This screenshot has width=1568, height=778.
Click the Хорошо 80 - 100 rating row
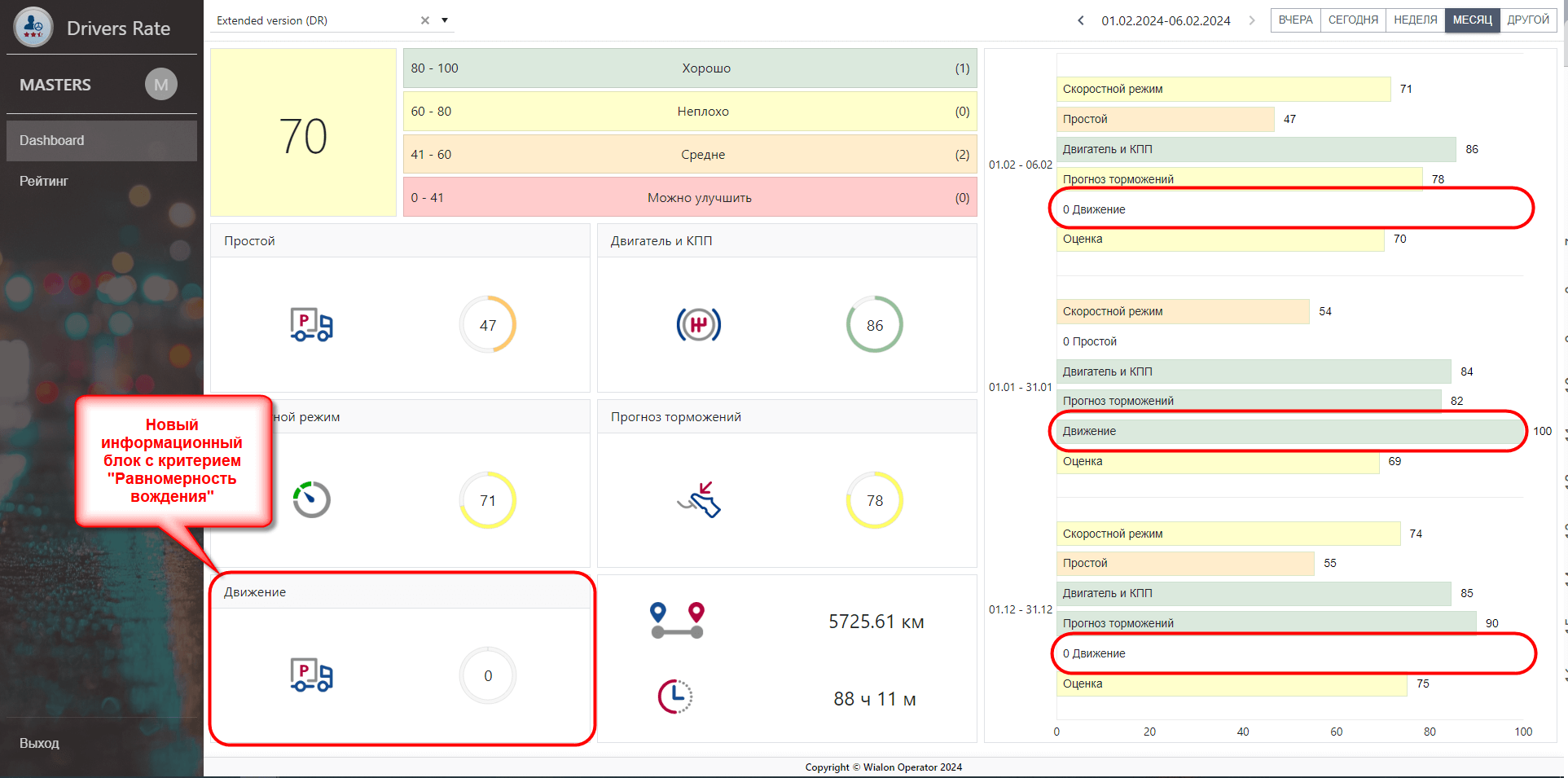coord(689,68)
